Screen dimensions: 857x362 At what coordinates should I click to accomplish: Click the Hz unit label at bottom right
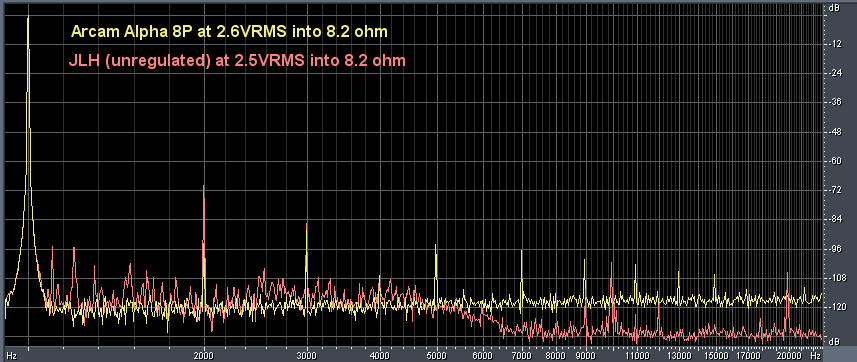[815, 355]
